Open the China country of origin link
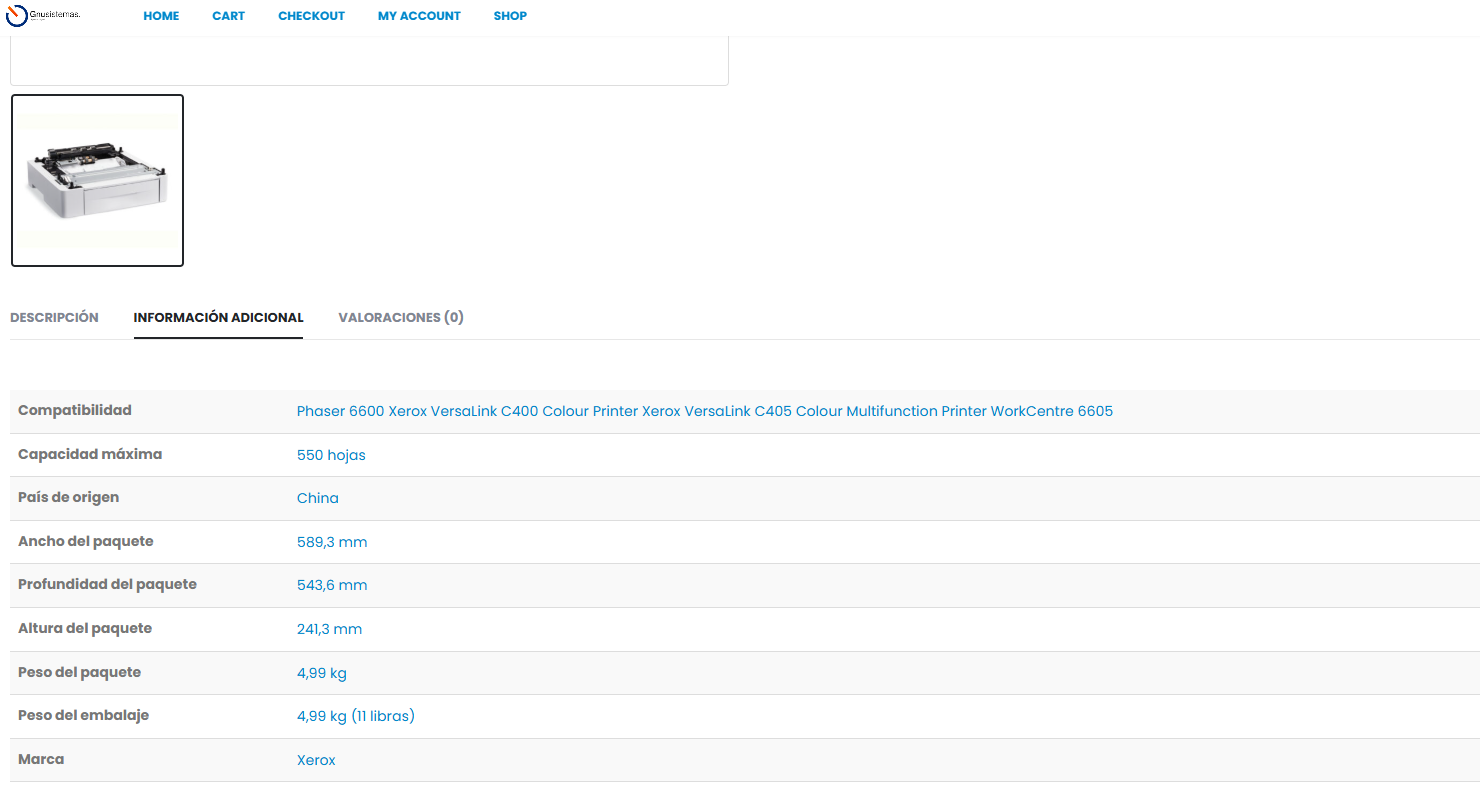 click(x=317, y=499)
